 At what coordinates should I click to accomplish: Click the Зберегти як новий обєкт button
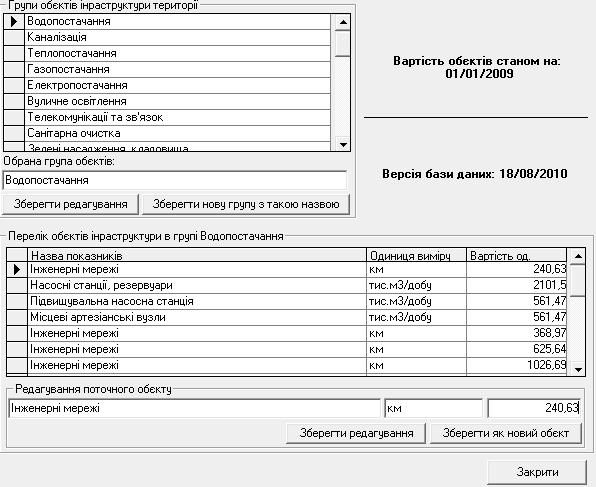coord(506,433)
